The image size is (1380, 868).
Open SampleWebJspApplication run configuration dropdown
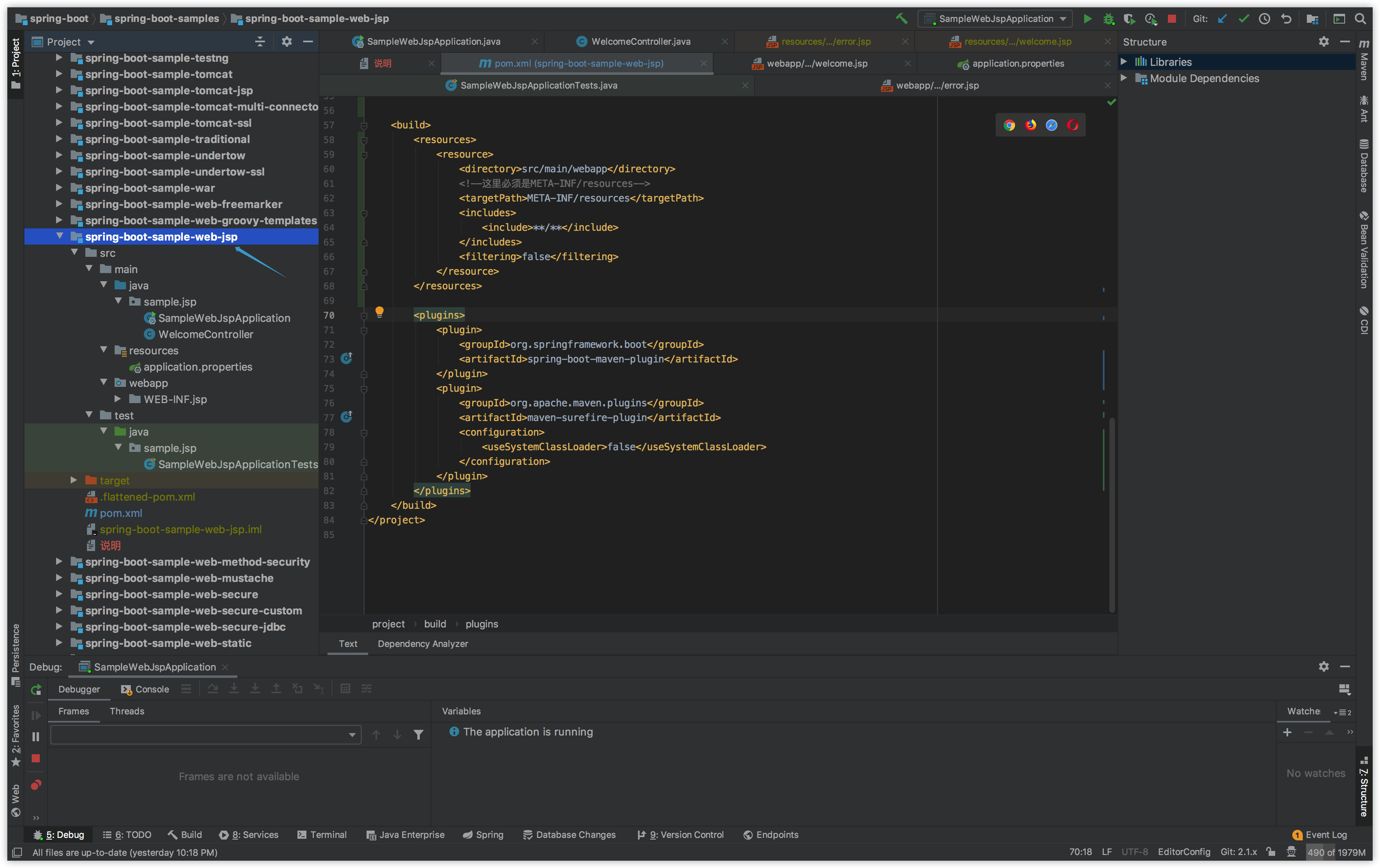(x=997, y=19)
